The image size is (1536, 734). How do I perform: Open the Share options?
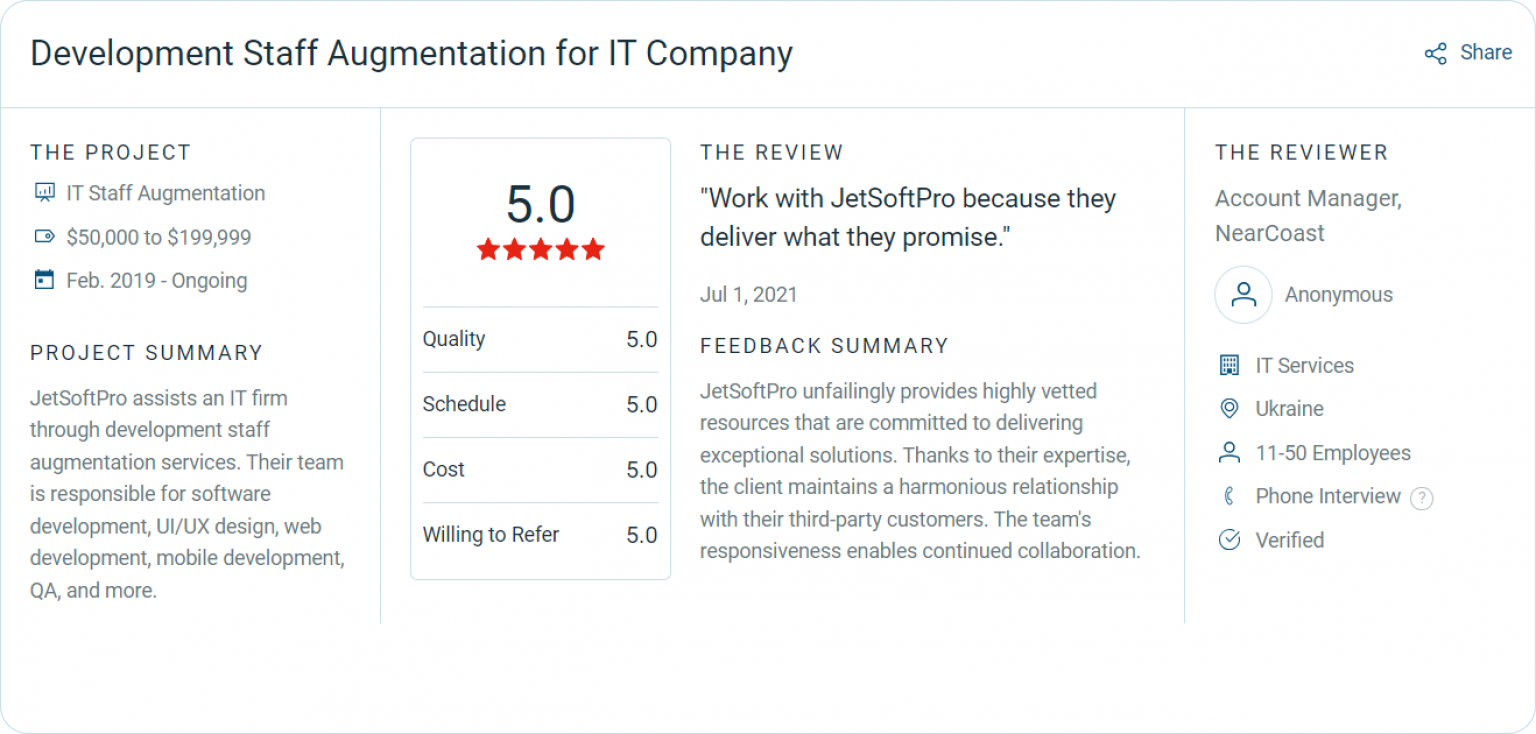coord(1468,52)
